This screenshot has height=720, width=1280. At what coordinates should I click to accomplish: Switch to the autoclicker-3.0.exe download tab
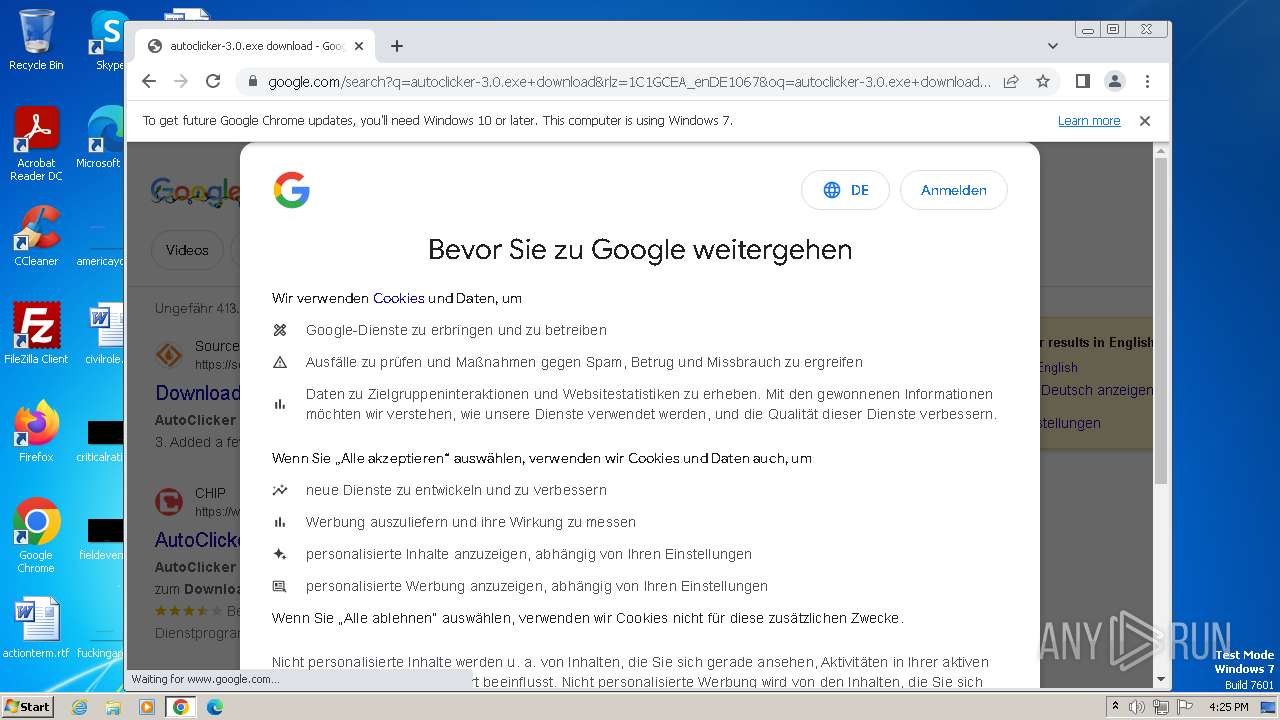[256, 46]
